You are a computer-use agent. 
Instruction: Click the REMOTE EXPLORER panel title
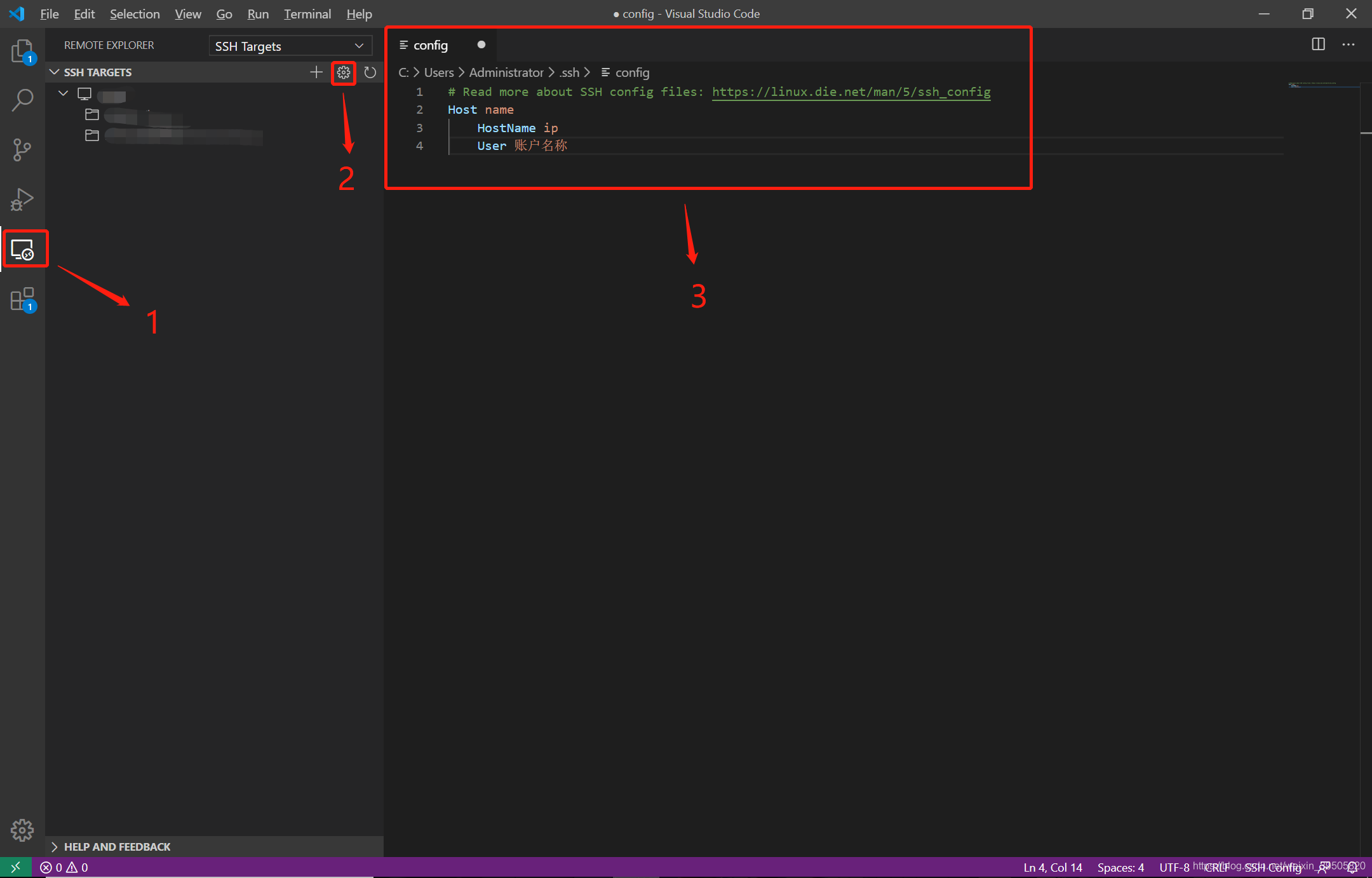[109, 45]
